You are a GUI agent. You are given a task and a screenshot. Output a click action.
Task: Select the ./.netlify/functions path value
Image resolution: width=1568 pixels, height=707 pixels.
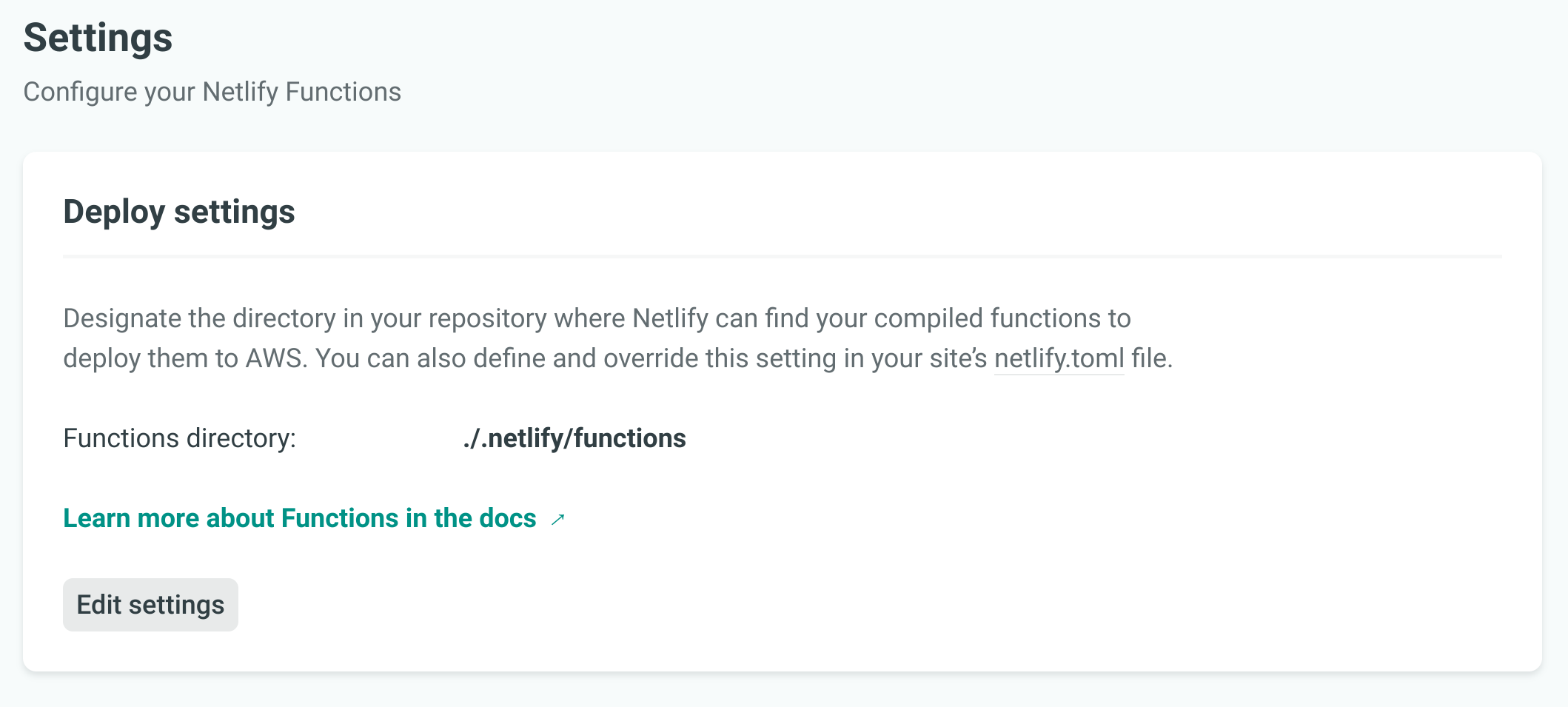click(574, 438)
